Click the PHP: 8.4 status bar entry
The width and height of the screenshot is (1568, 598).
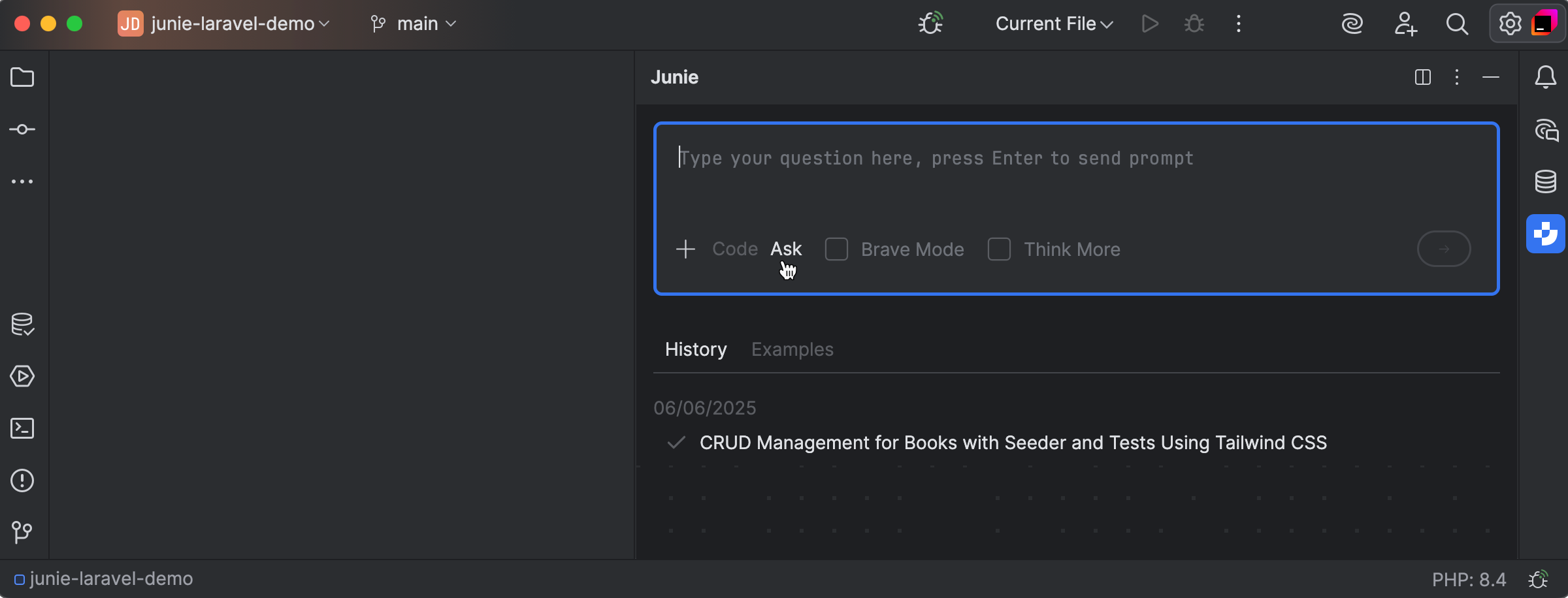tap(1469, 580)
